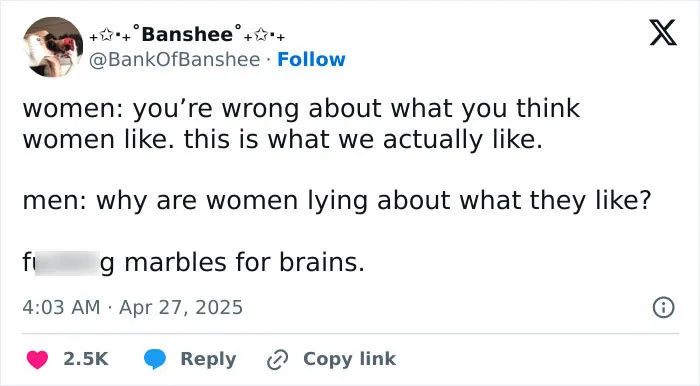700x386 pixels.
Task: Open the X logo link
Action: [663, 32]
